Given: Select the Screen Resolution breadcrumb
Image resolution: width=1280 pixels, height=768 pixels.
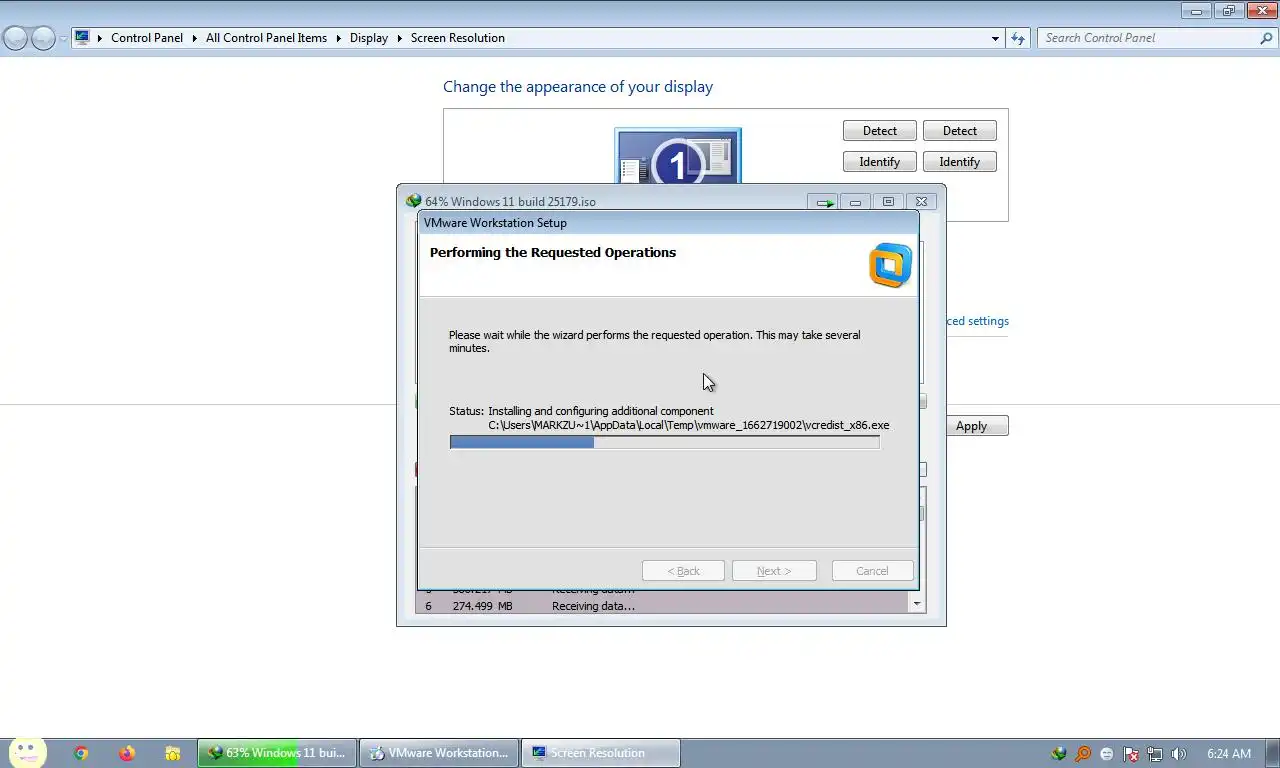Looking at the screenshot, I should 457,38.
